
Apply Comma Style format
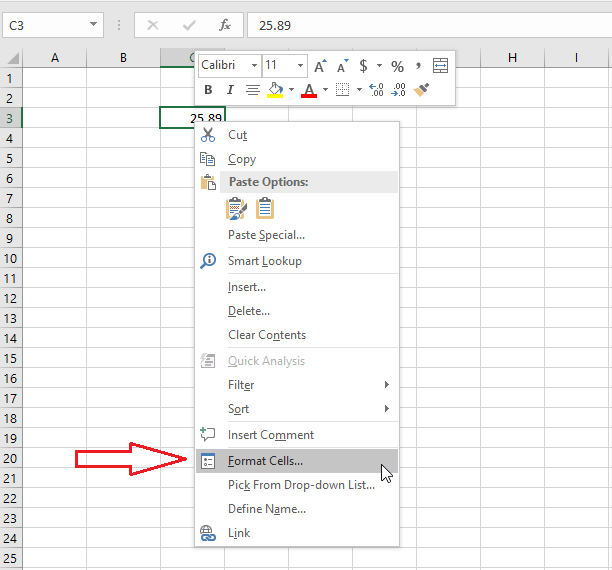pos(418,65)
